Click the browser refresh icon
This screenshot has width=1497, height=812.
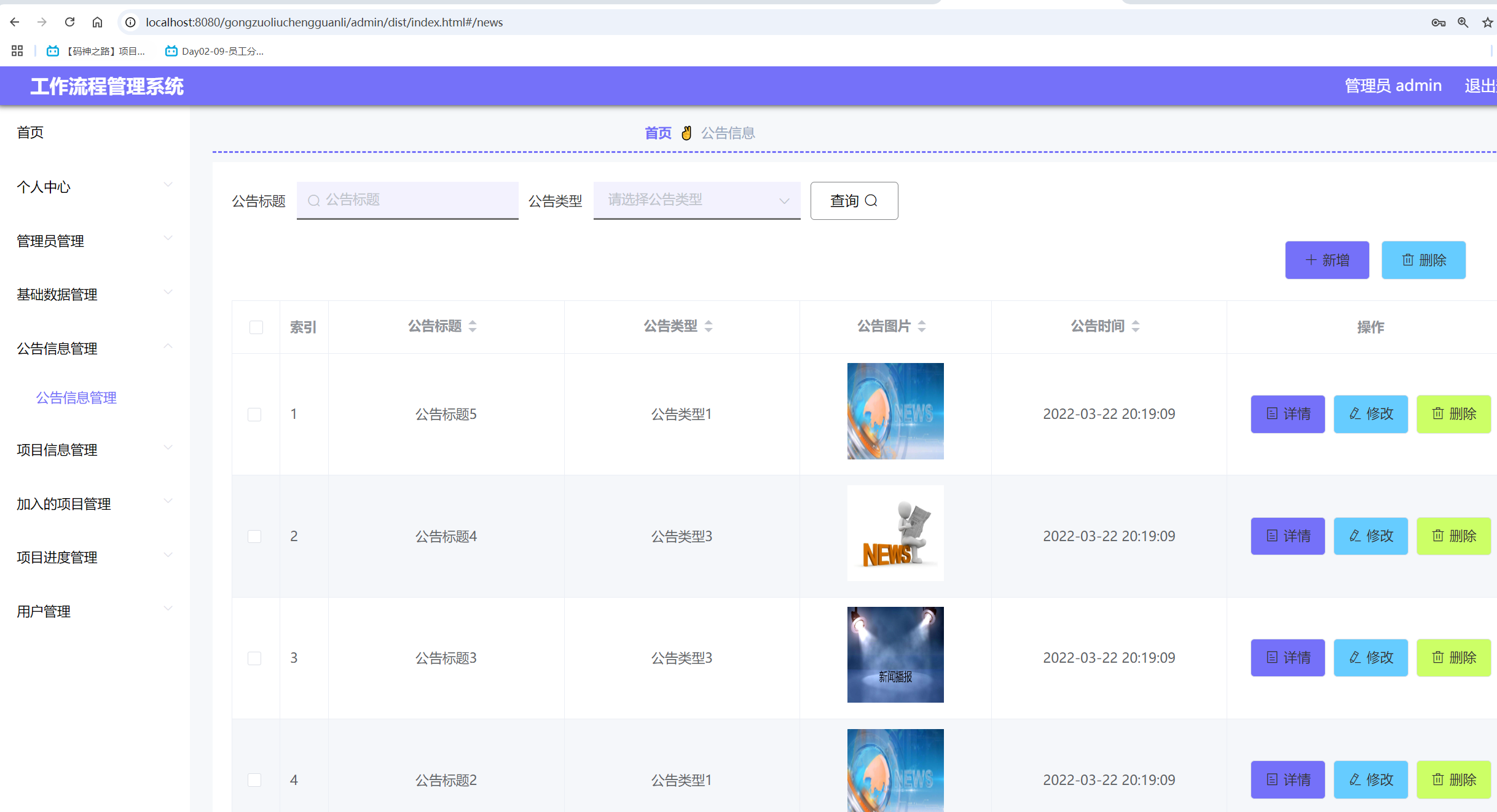point(69,21)
